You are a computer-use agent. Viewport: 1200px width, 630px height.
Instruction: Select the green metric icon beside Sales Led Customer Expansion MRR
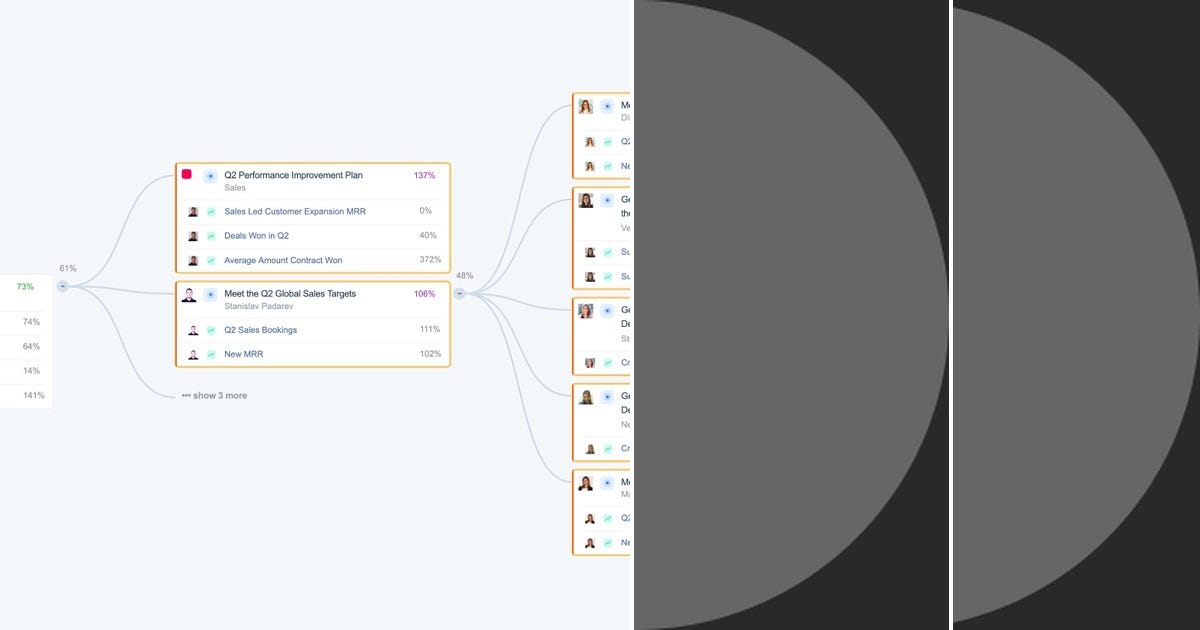point(211,211)
